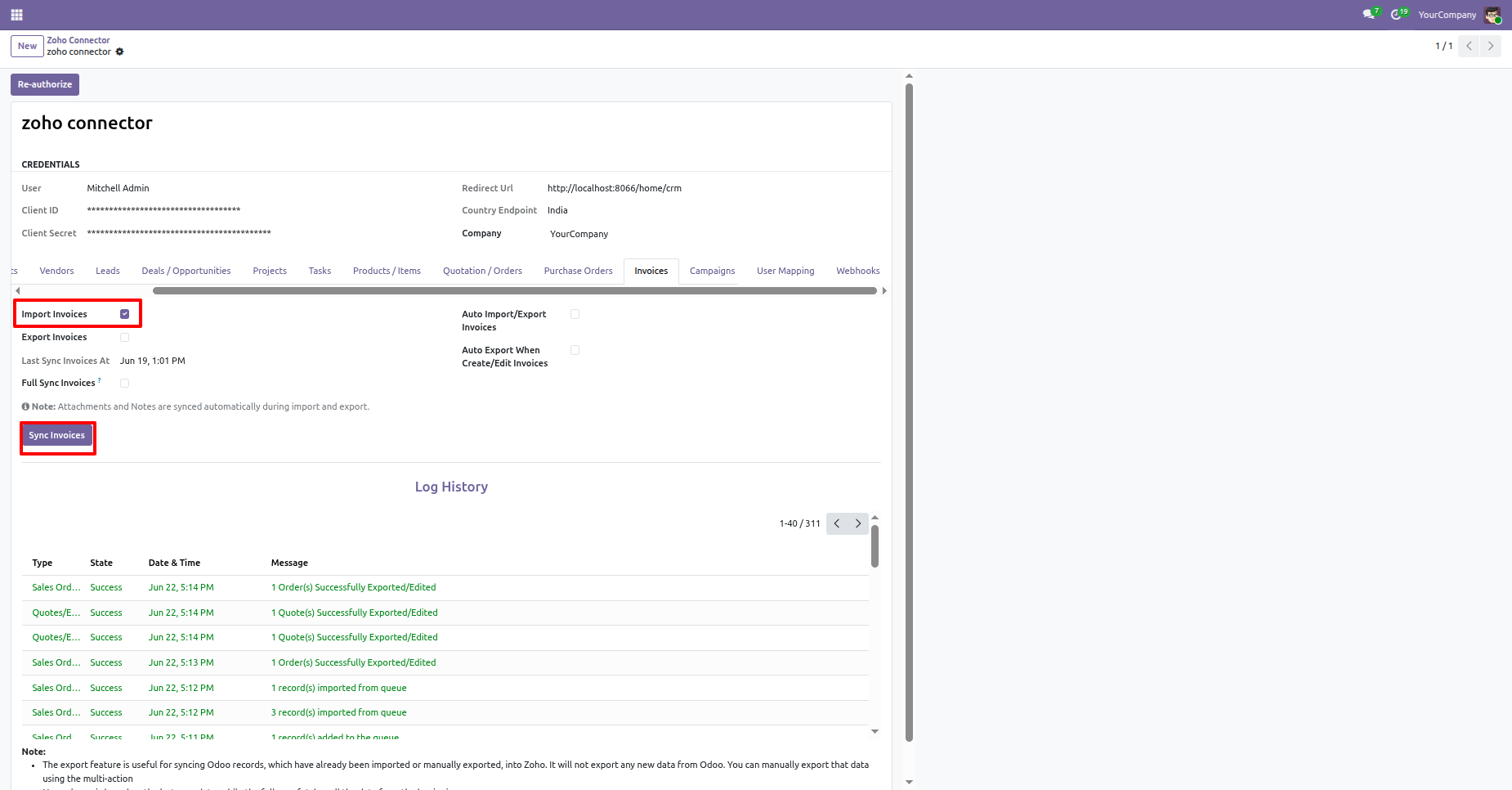Open the Zoho Connector breadcrumb link
Screen dimensions: 1512x790
pyautogui.click(x=78, y=40)
